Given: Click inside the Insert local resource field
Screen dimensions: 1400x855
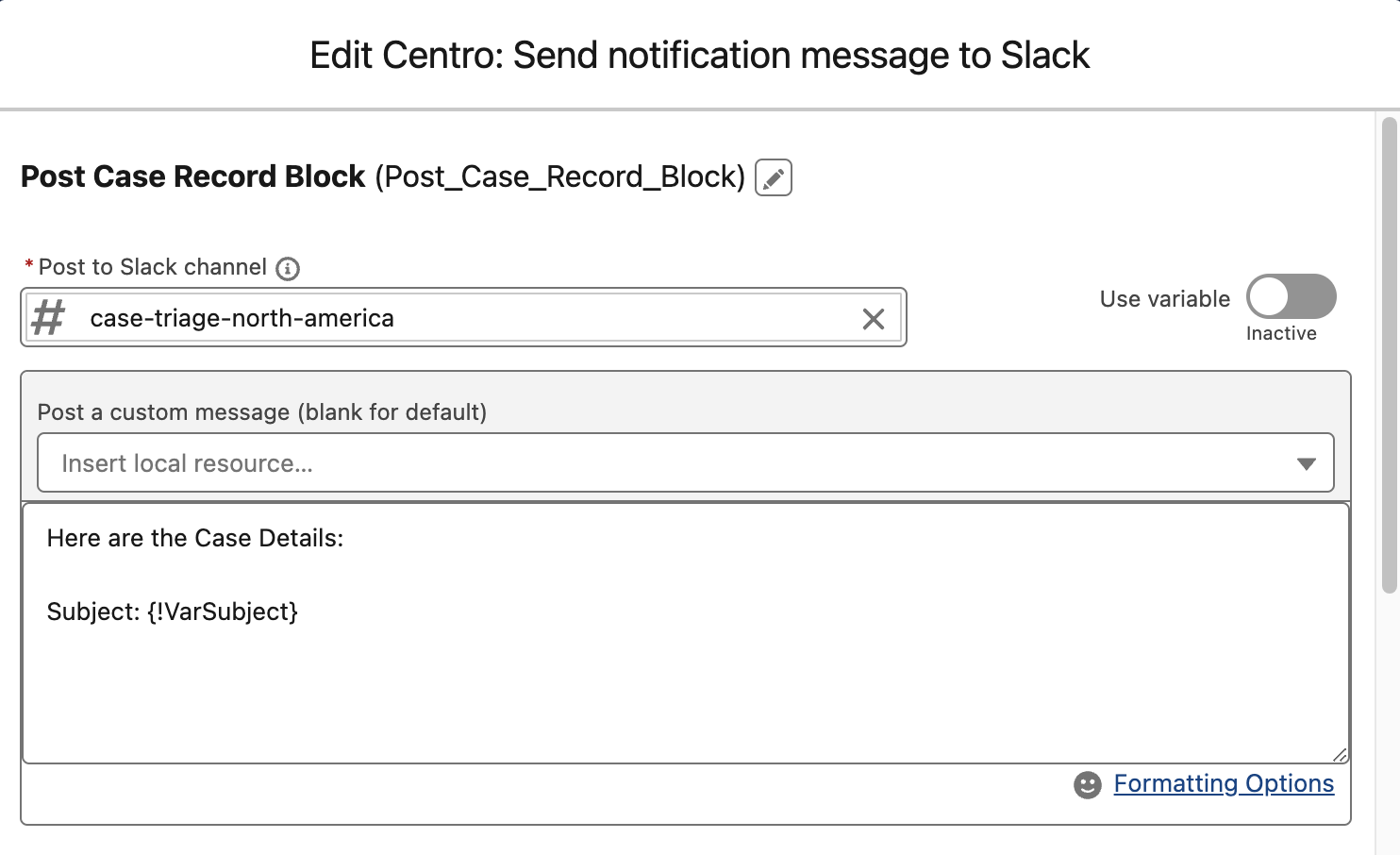Looking at the screenshot, I should pyautogui.click(x=686, y=462).
